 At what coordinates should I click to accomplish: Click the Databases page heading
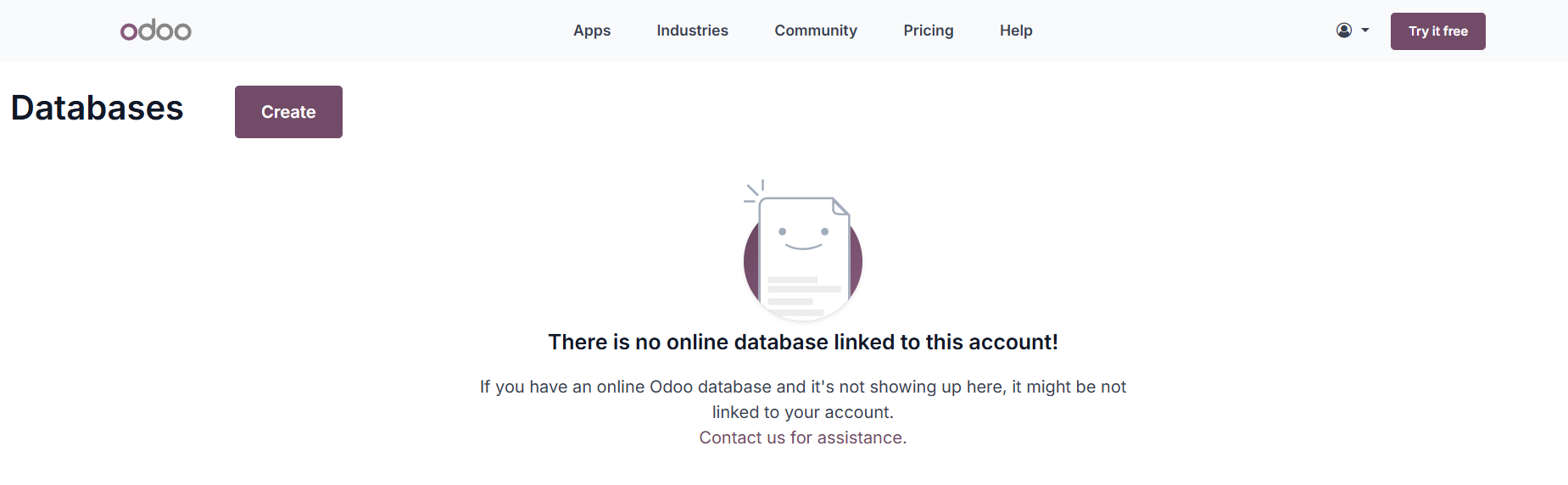tap(98, 109)
